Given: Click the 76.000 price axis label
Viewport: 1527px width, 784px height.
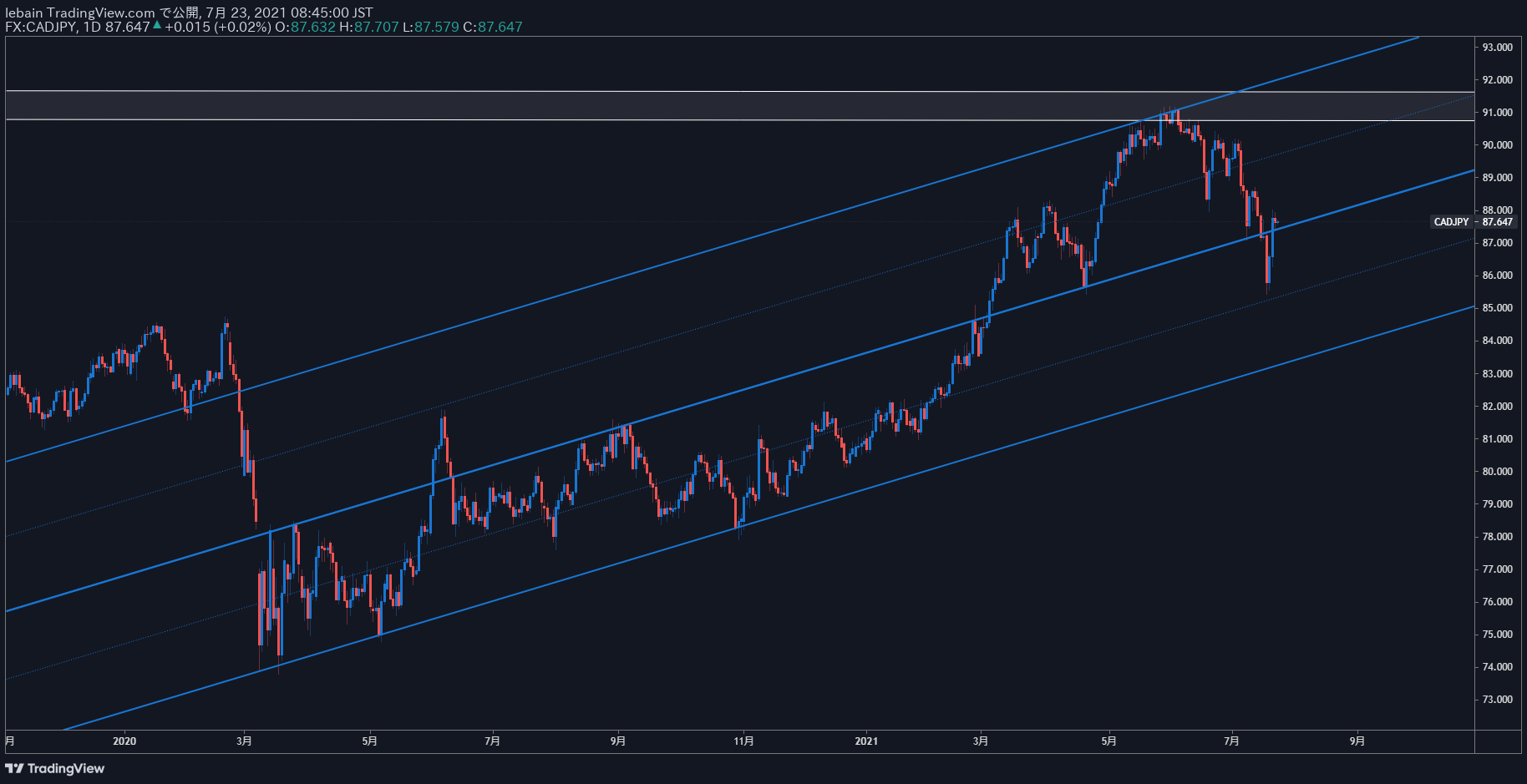Looking at the screenshot, I should (1497, 602).
